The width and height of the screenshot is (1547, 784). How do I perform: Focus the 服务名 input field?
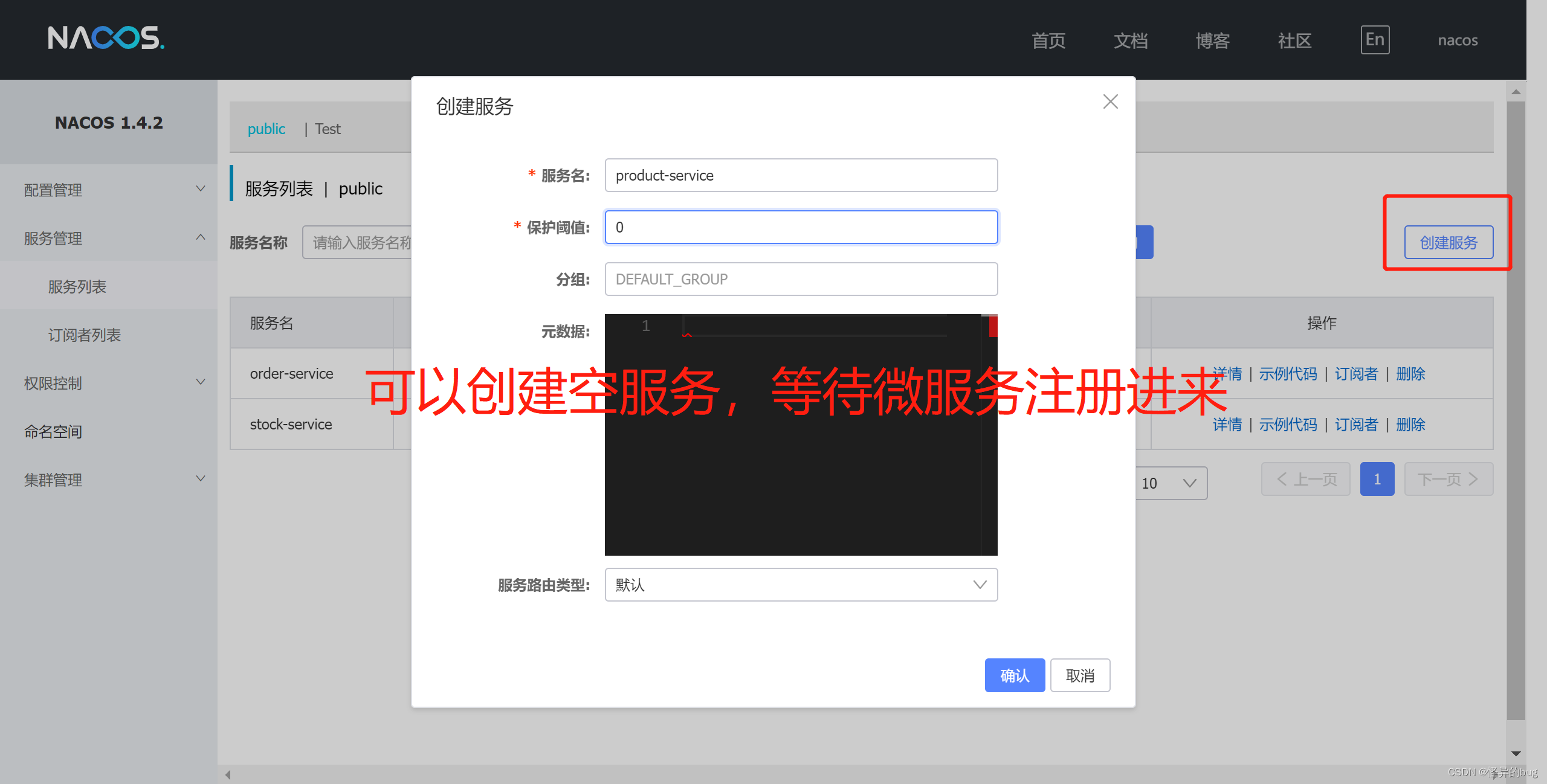click(801, 175)
